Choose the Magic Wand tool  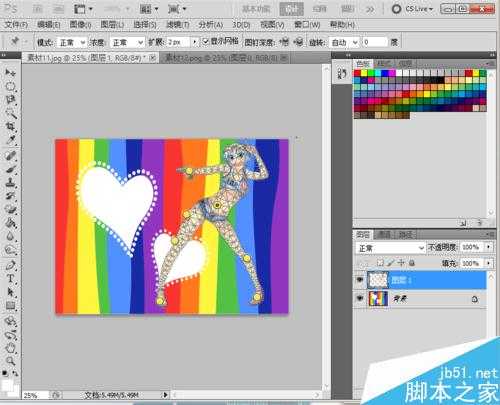(x=10, y=114)
